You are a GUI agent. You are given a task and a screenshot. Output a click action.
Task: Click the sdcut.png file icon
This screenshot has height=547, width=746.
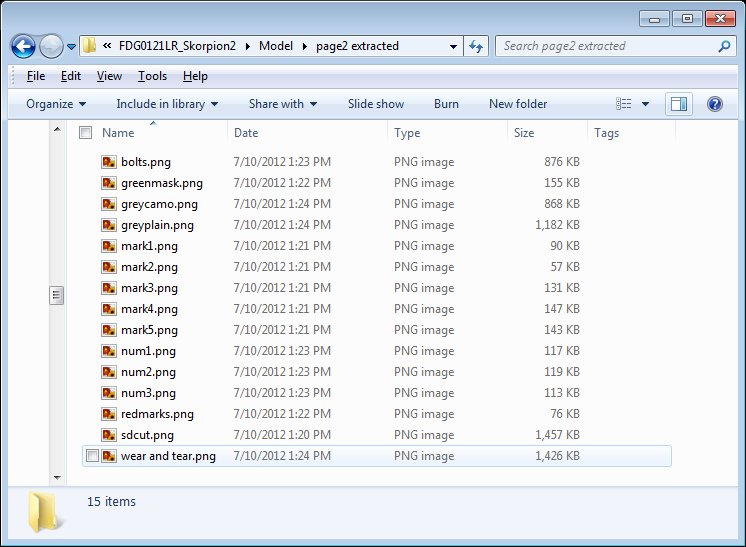coord(109,435)
